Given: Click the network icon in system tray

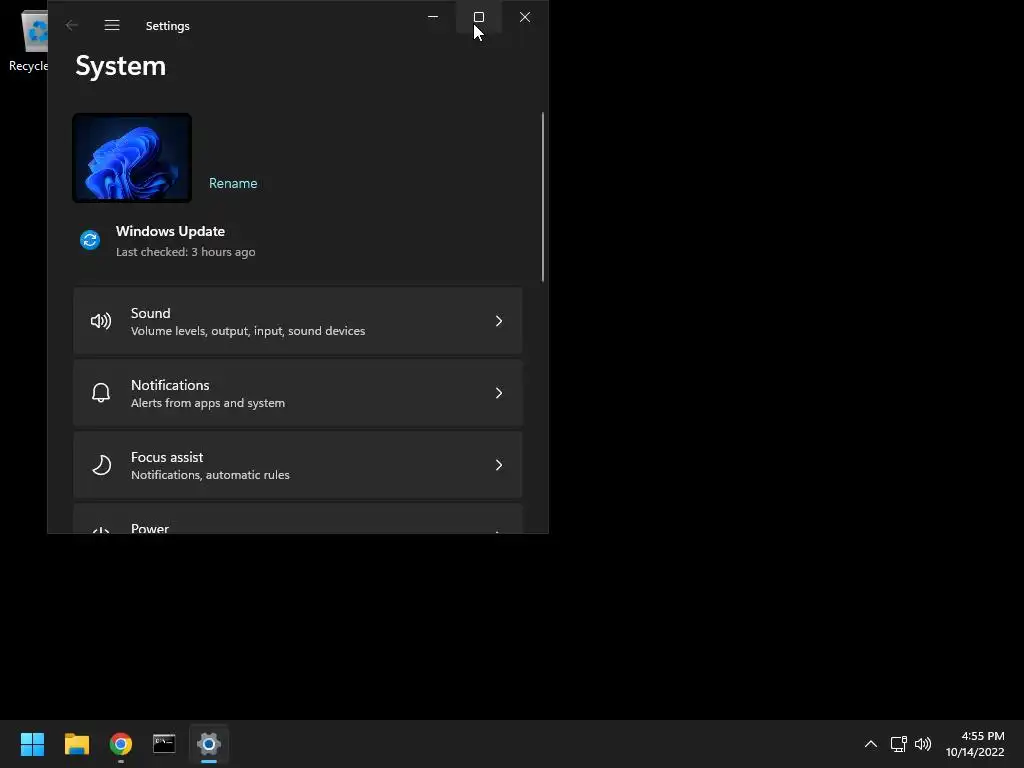Looking at the screenshot, I should click(x=898, y=744).
